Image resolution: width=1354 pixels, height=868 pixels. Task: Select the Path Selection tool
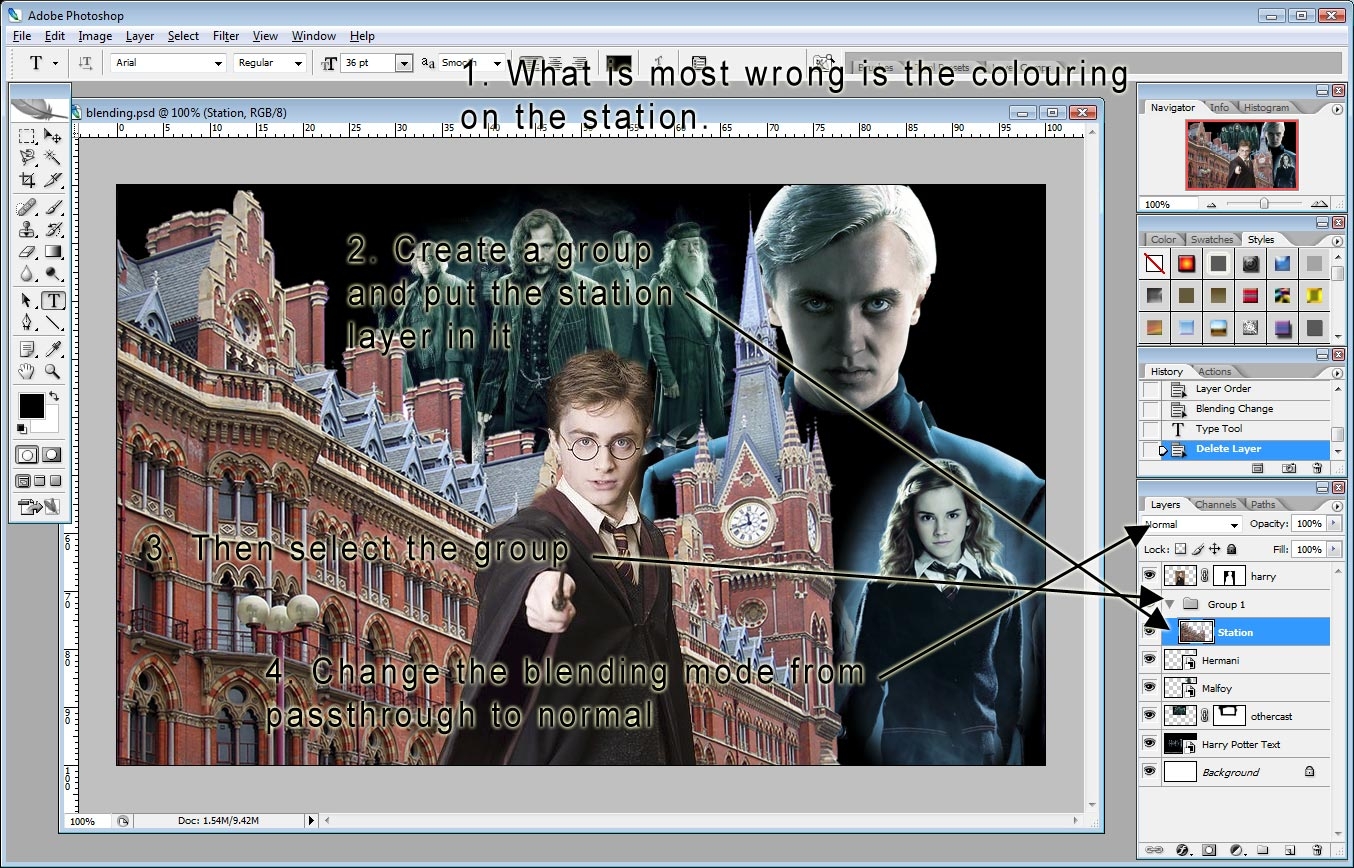(x=26, y=300)
